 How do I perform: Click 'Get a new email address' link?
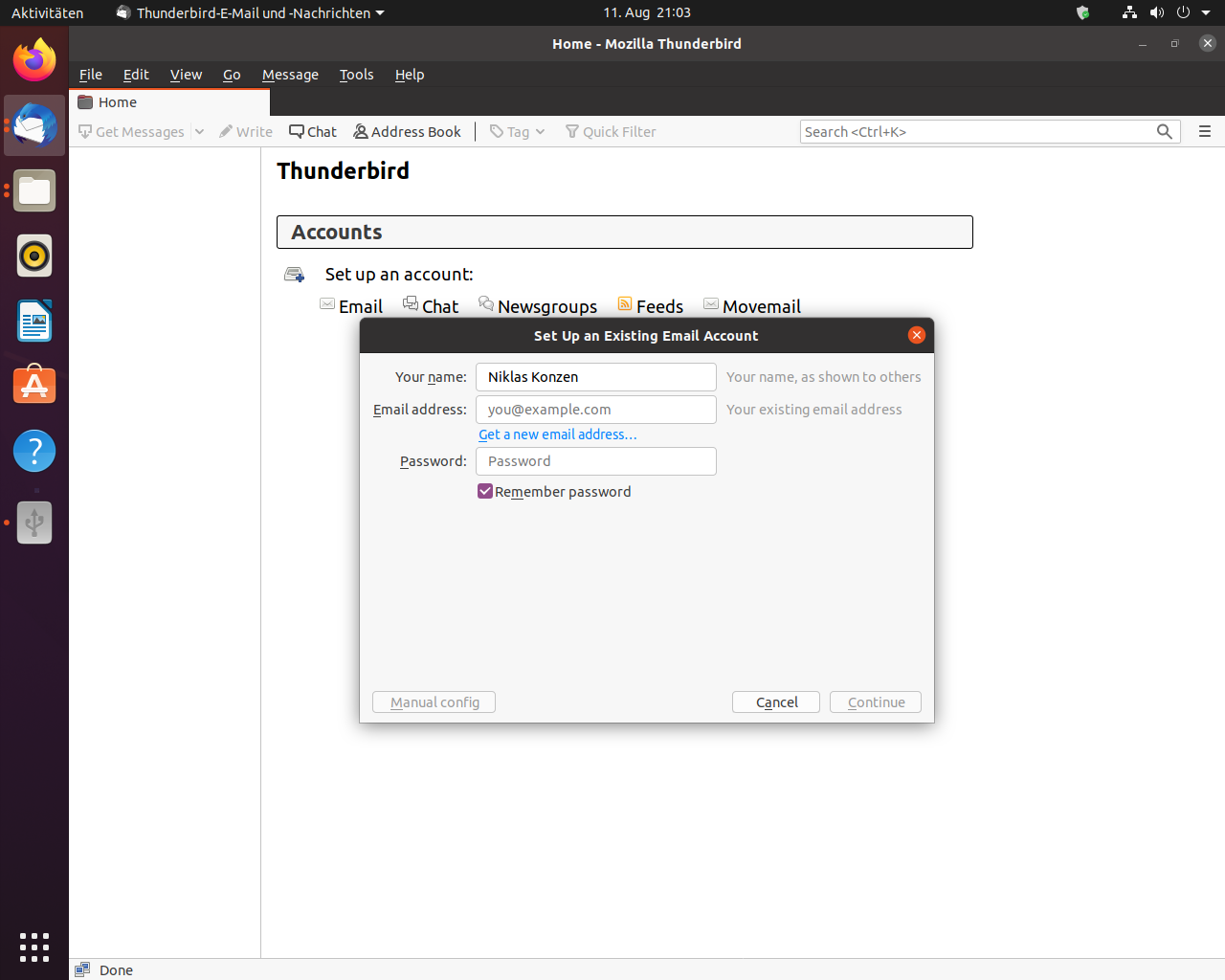558,434
